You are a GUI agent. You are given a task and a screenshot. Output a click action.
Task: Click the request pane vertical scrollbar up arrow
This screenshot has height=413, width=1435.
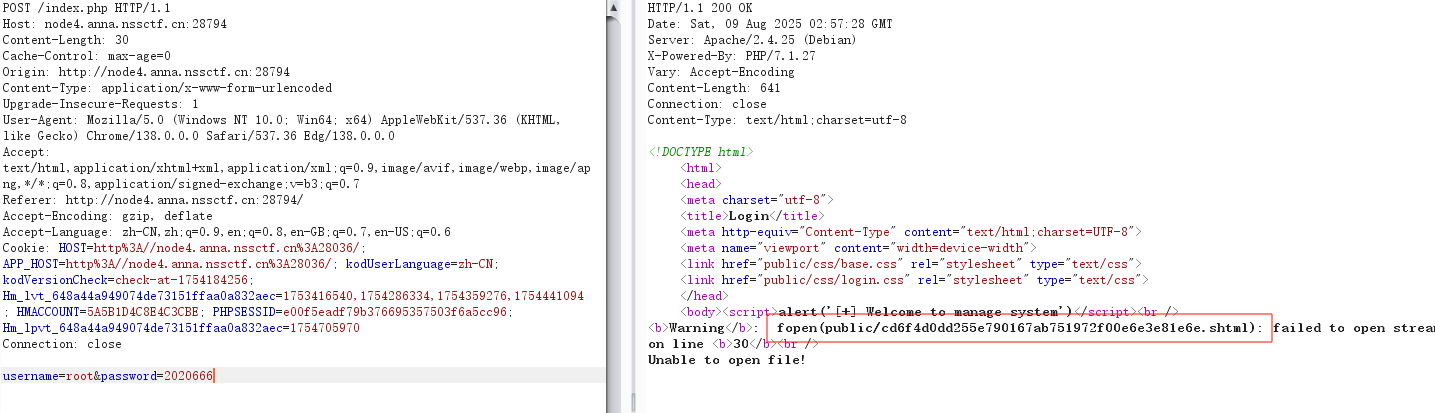(x=612, y=8)
